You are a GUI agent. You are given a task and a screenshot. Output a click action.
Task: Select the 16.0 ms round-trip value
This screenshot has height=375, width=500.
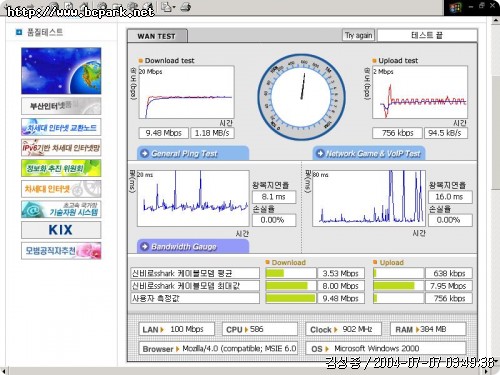click(450, 197)
